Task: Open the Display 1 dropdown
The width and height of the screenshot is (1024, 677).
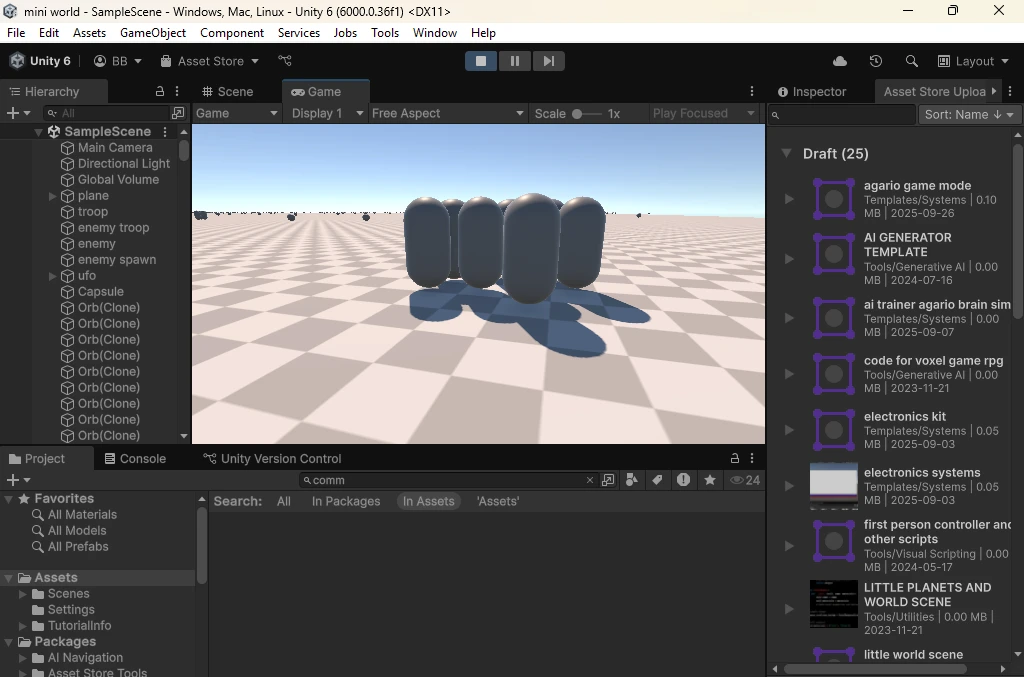Action: click(326, 113)
